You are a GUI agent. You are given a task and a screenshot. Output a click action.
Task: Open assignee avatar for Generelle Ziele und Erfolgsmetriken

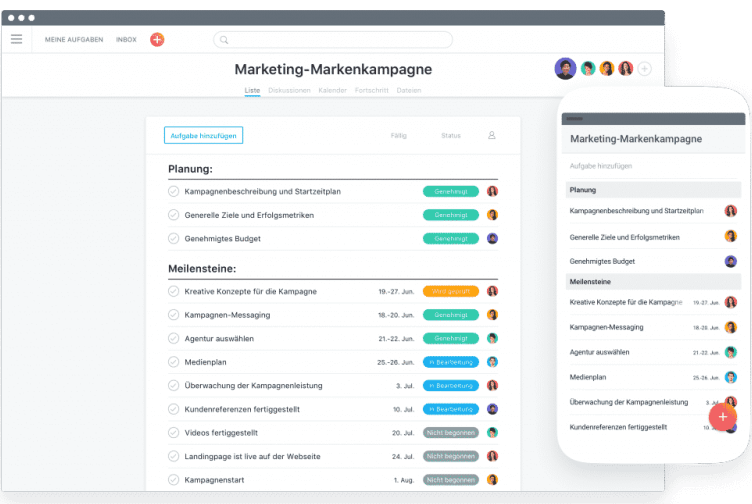493,215
